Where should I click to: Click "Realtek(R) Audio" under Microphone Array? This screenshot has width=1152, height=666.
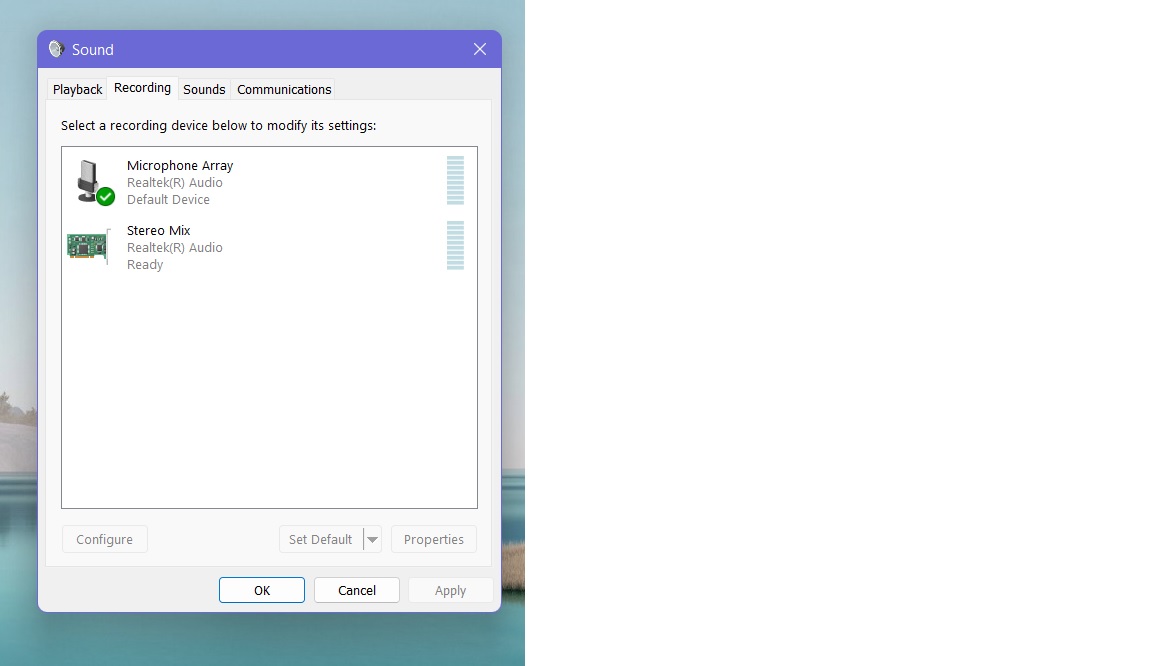coord(175,182)
